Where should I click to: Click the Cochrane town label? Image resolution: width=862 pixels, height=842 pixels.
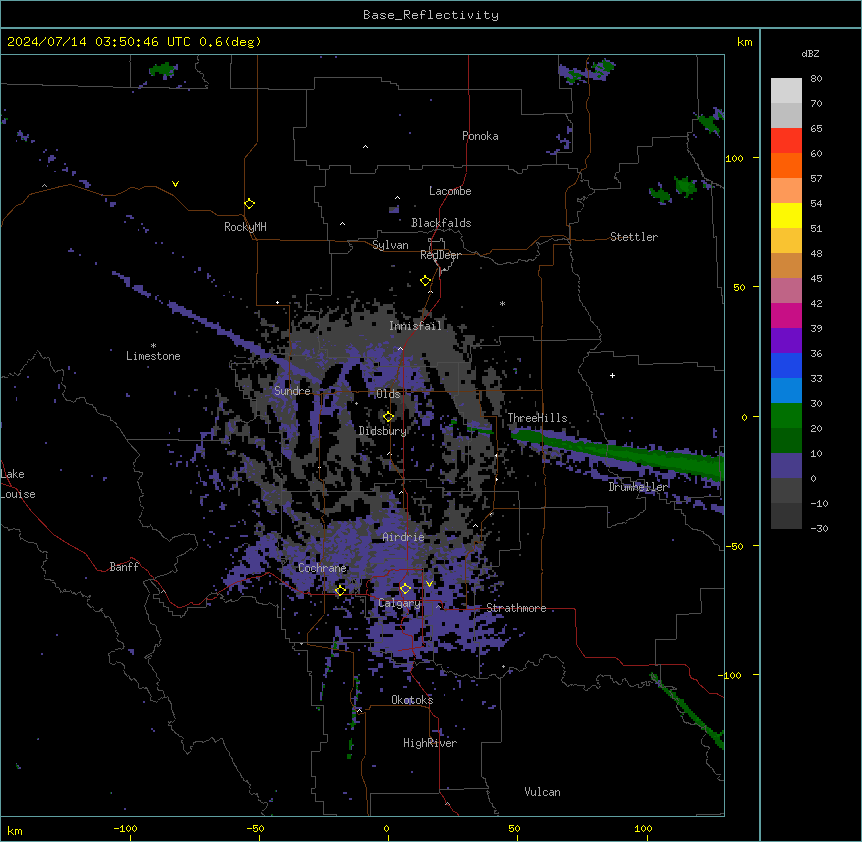pos(322,568)
